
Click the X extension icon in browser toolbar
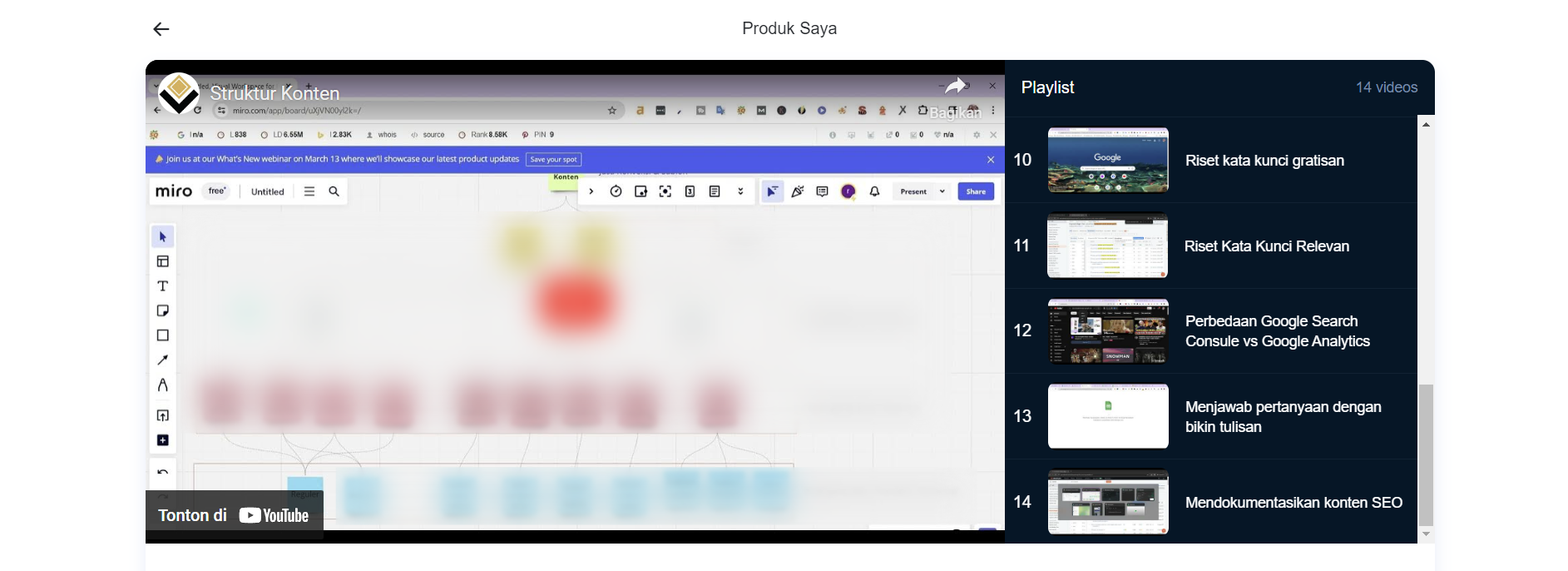(903, 110)
